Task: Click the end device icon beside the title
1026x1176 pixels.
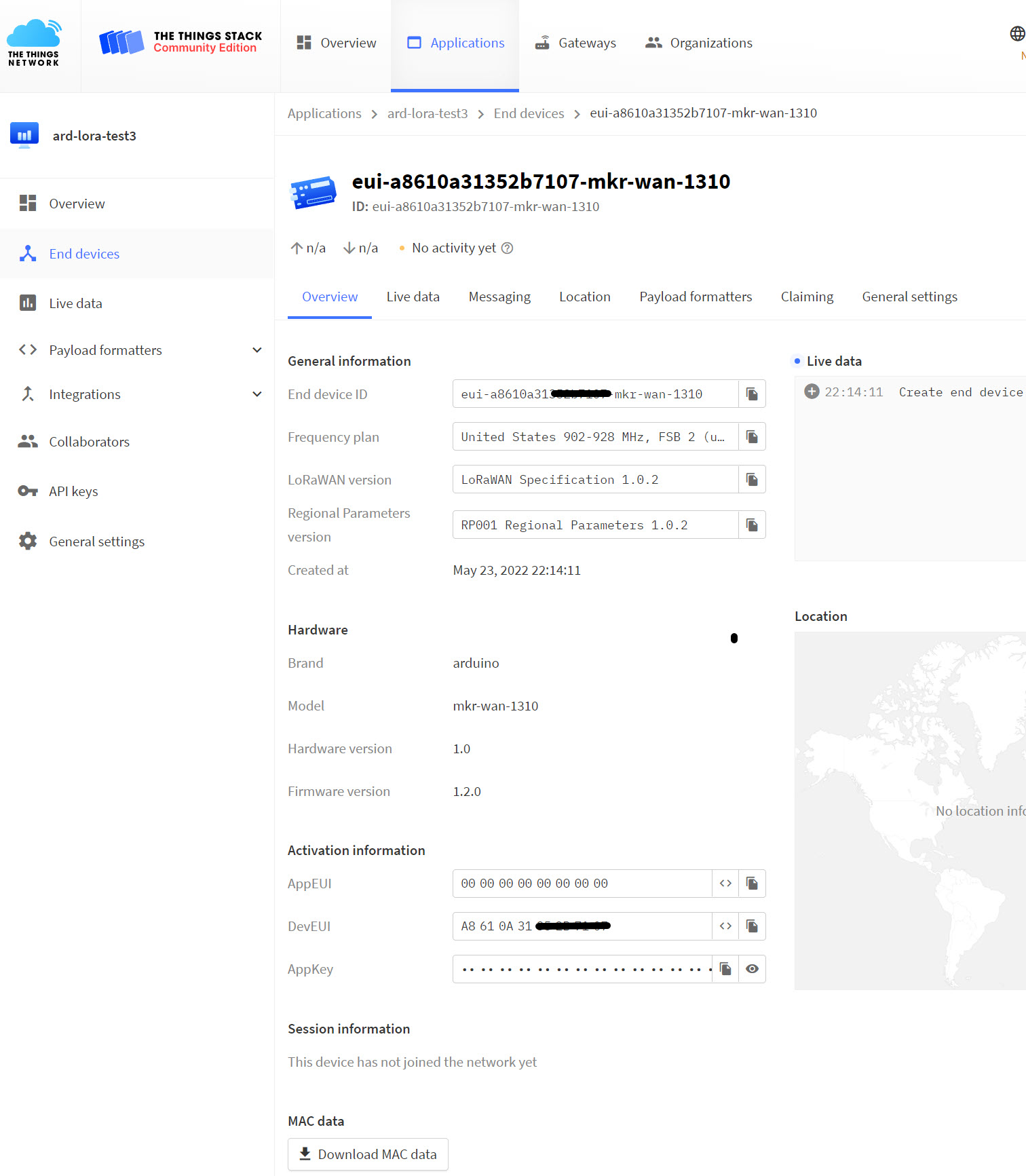Action: (x=313, y=193)
